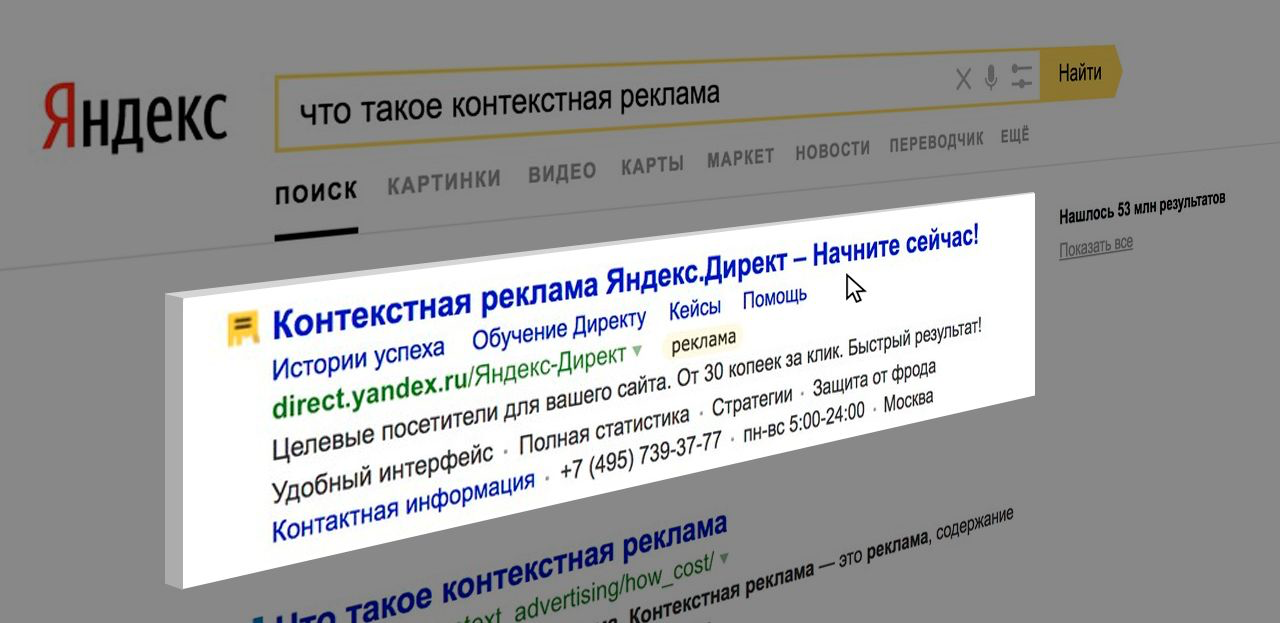Switch to the Картинки tab
Screen dimensions: 1280x623
tap(444, 181)
